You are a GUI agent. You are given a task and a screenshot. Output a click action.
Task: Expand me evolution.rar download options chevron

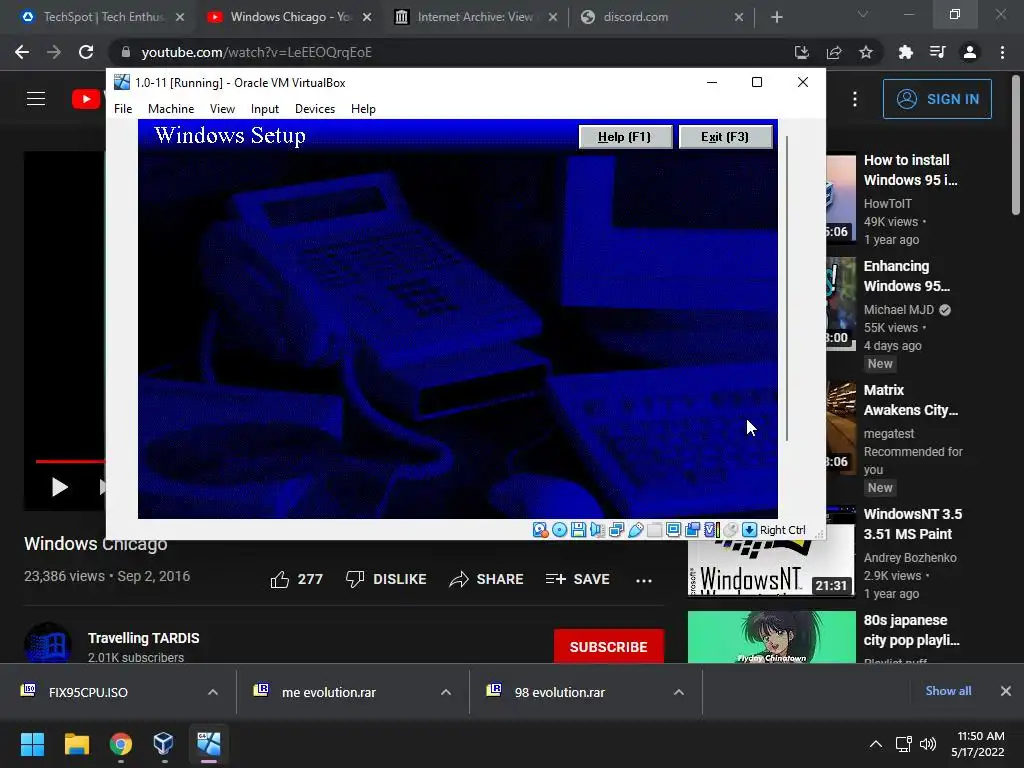pos(446,692)
